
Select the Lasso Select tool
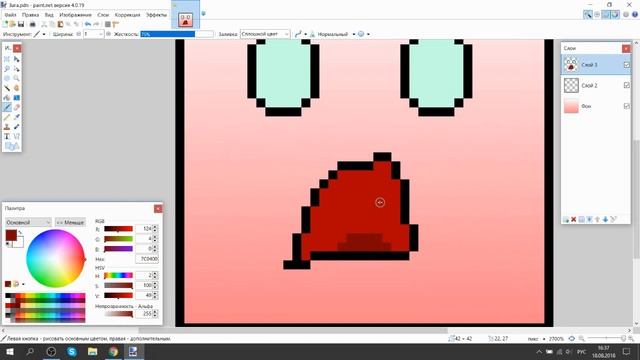click(x=7, y=69)
